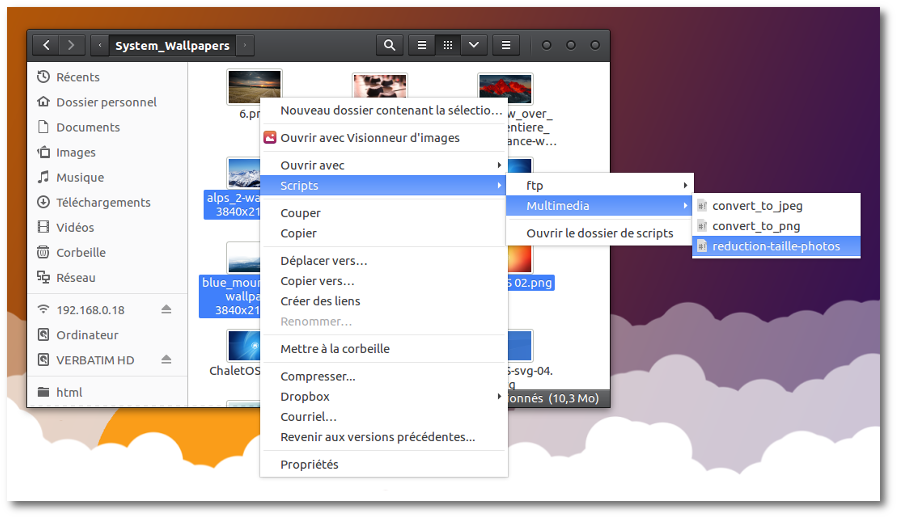Viewport: 897px width, 518px height.
Task: Run the reduction-taille-photos script
Action: coord(776,247)
